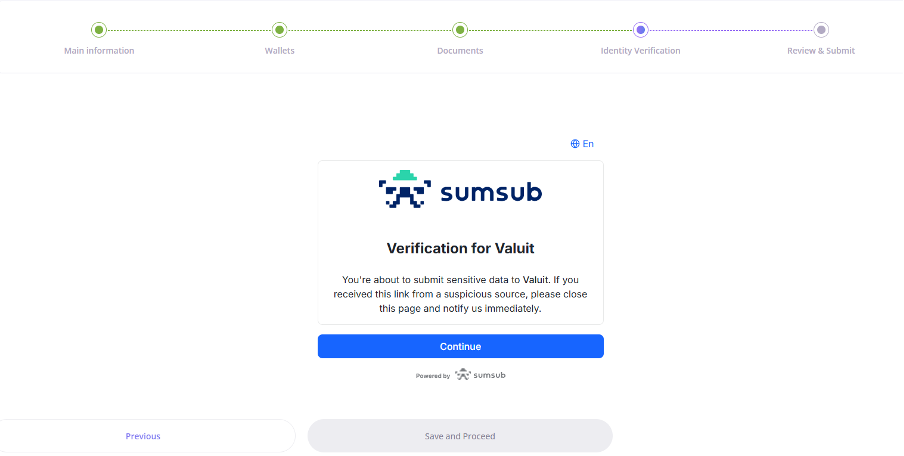904x456 pixels.
Task: Select the Documents step circle
Action: click(x=460, y=30)
